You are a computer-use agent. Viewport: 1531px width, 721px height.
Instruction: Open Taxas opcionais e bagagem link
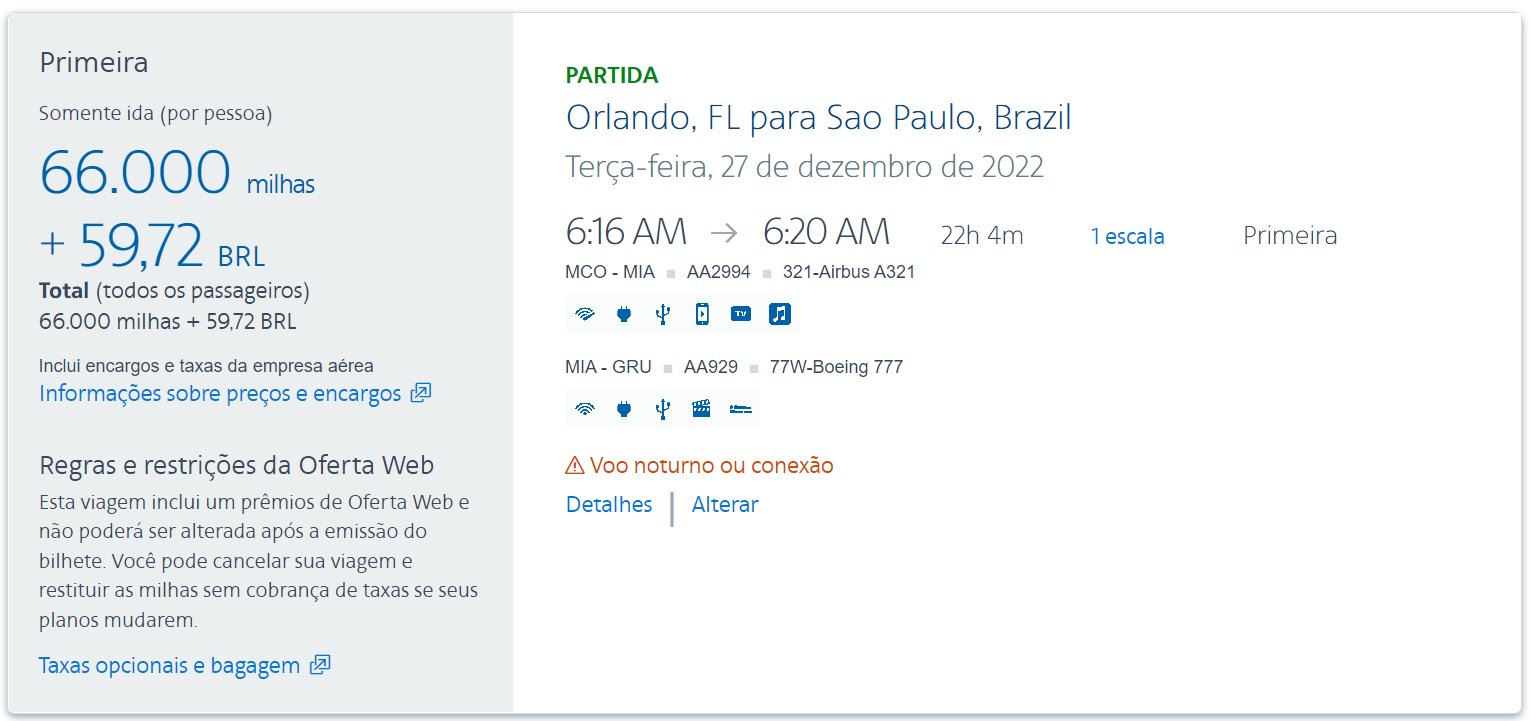pyautogui.click(x=169, y=665)
